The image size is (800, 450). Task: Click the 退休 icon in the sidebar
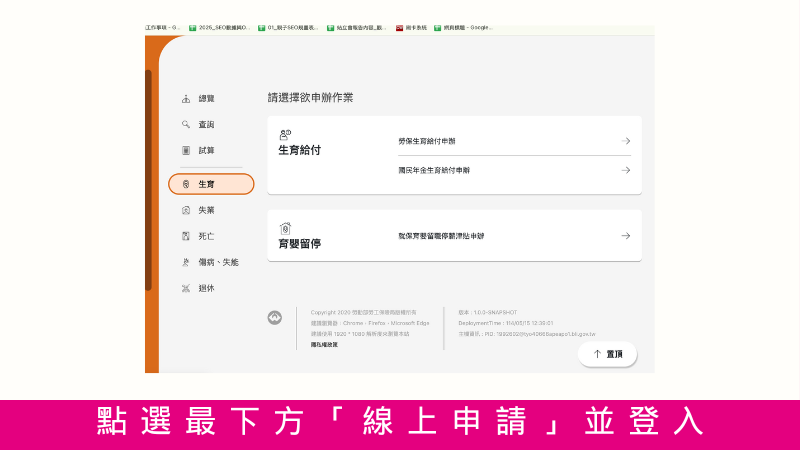point(186,288)
